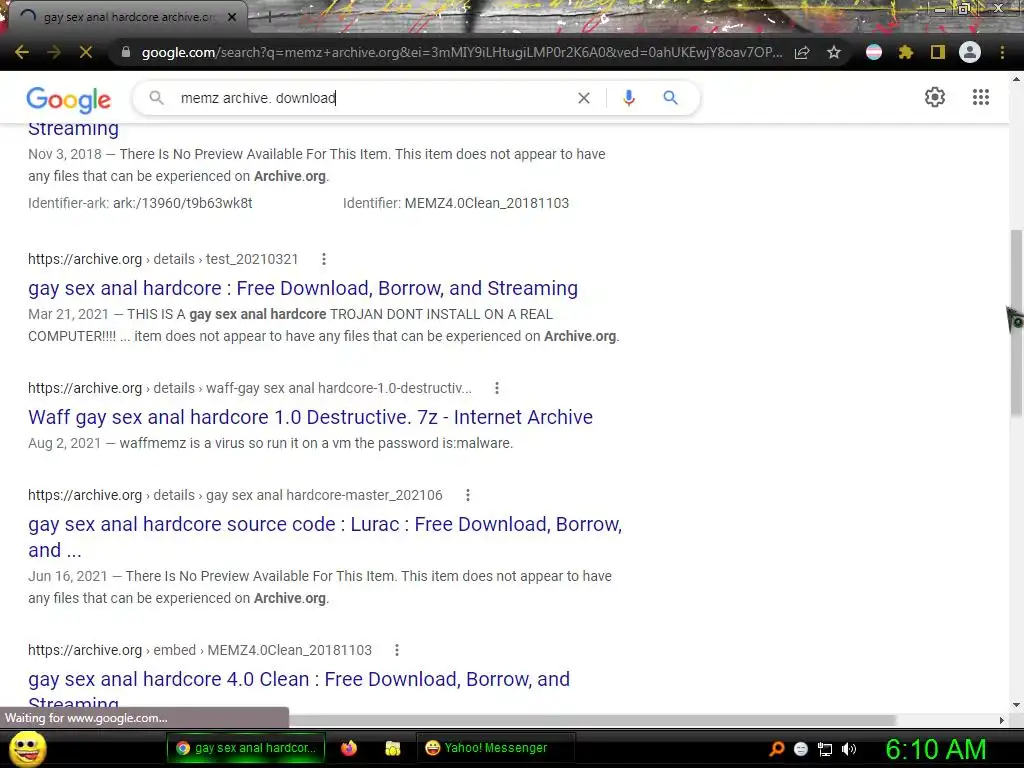The height and width of the screenshot is (768, 1024).
Task: Open the source code Lurac result
Action: [x=325, y=537]
